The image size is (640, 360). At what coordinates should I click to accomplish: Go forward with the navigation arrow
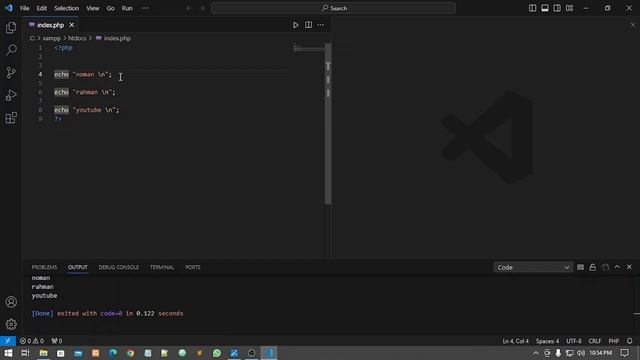(203, 8)
